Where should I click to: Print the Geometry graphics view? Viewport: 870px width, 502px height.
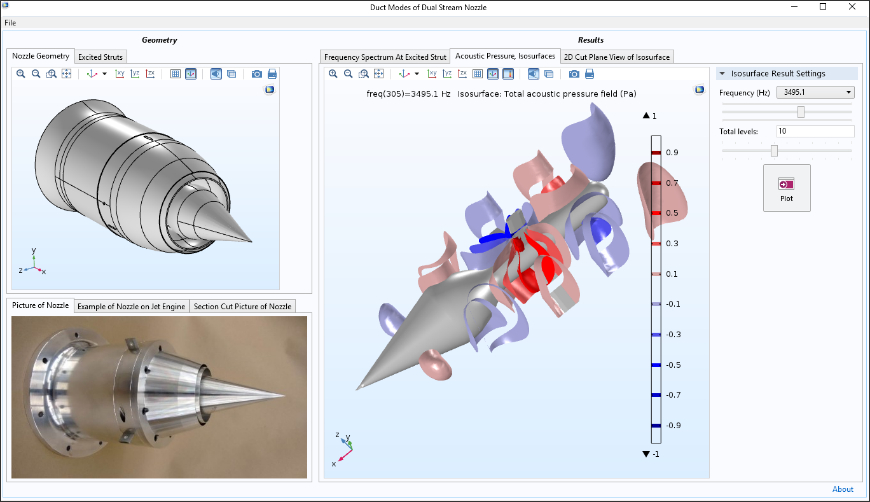point(272,74)
